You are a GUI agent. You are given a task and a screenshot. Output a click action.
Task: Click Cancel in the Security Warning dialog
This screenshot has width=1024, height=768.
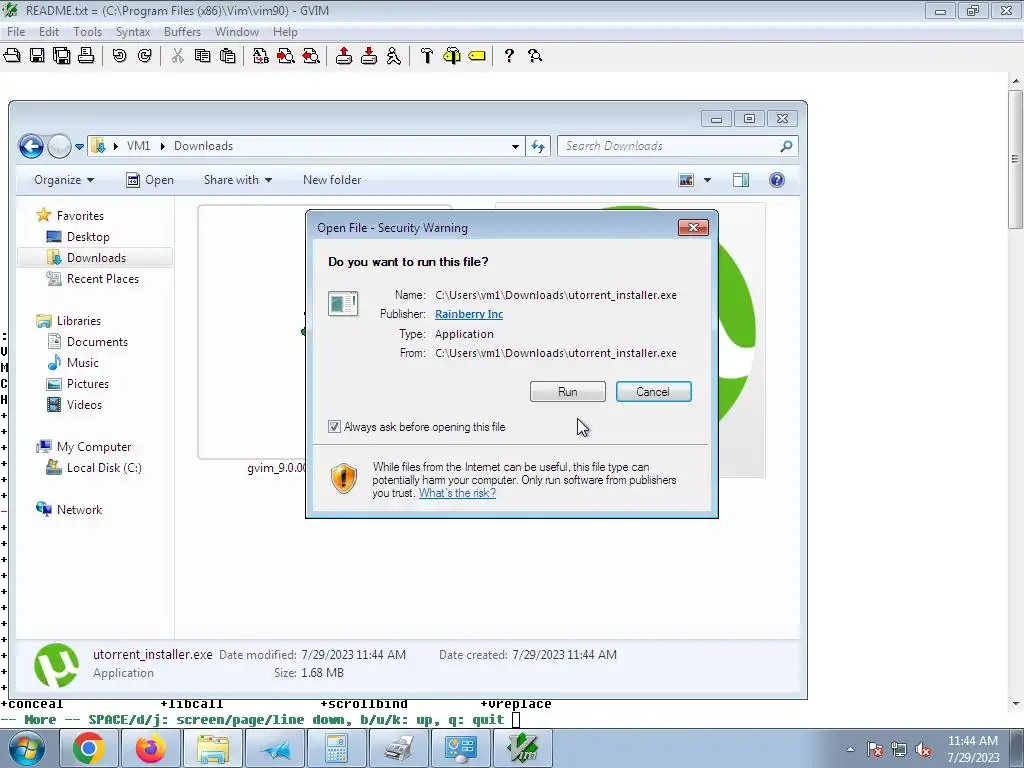tap(653, 392)
